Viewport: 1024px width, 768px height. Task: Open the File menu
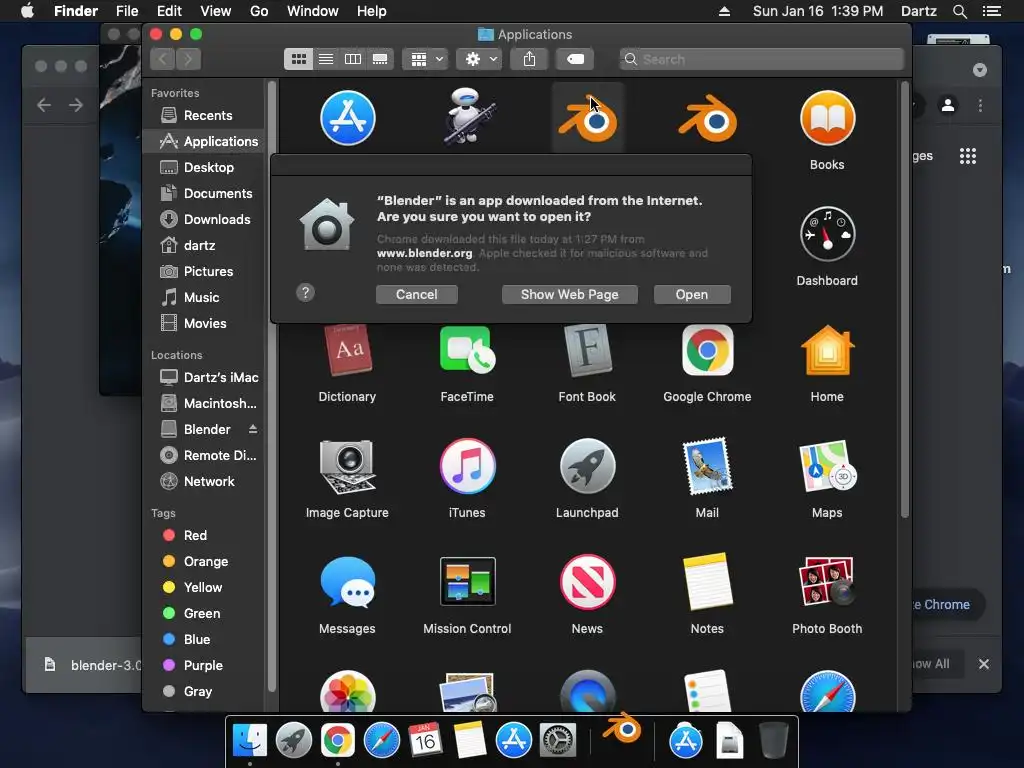(127, 11)
